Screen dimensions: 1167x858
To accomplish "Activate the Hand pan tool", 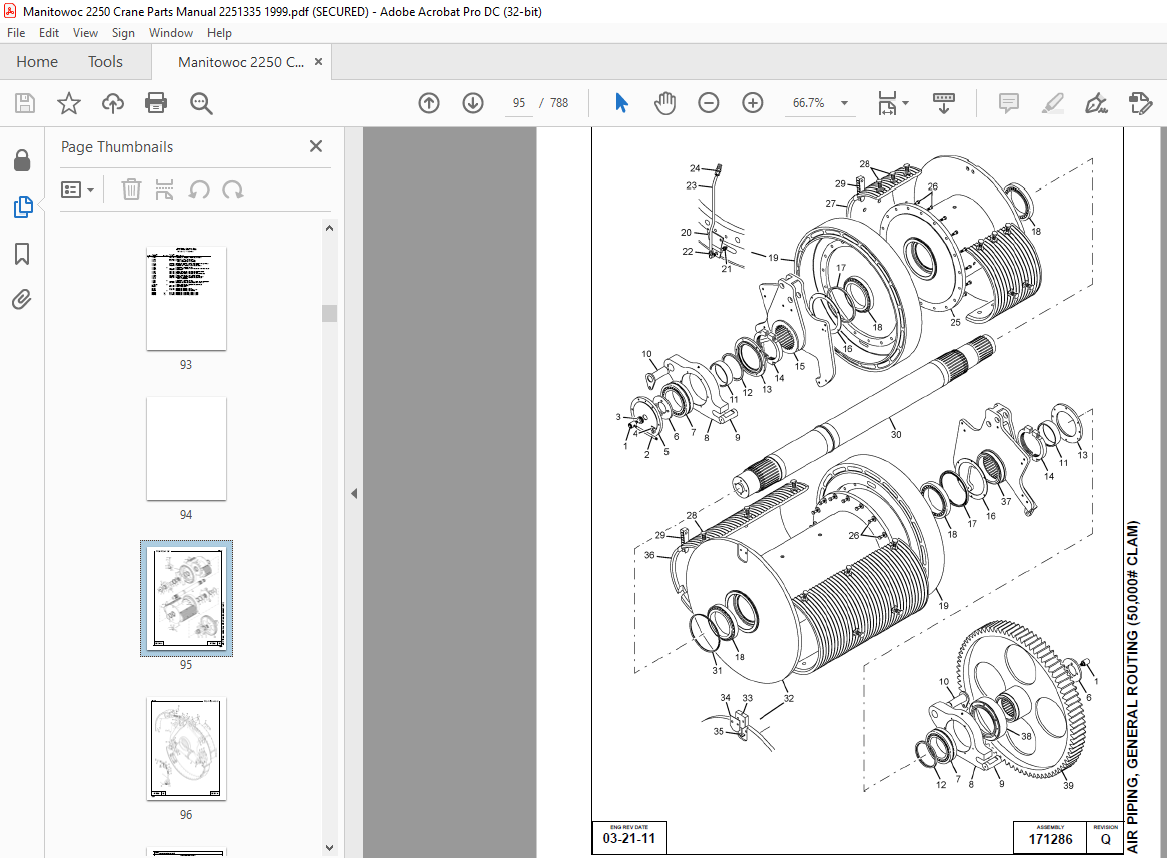I will pyautogui.click(x=665, y=103).
